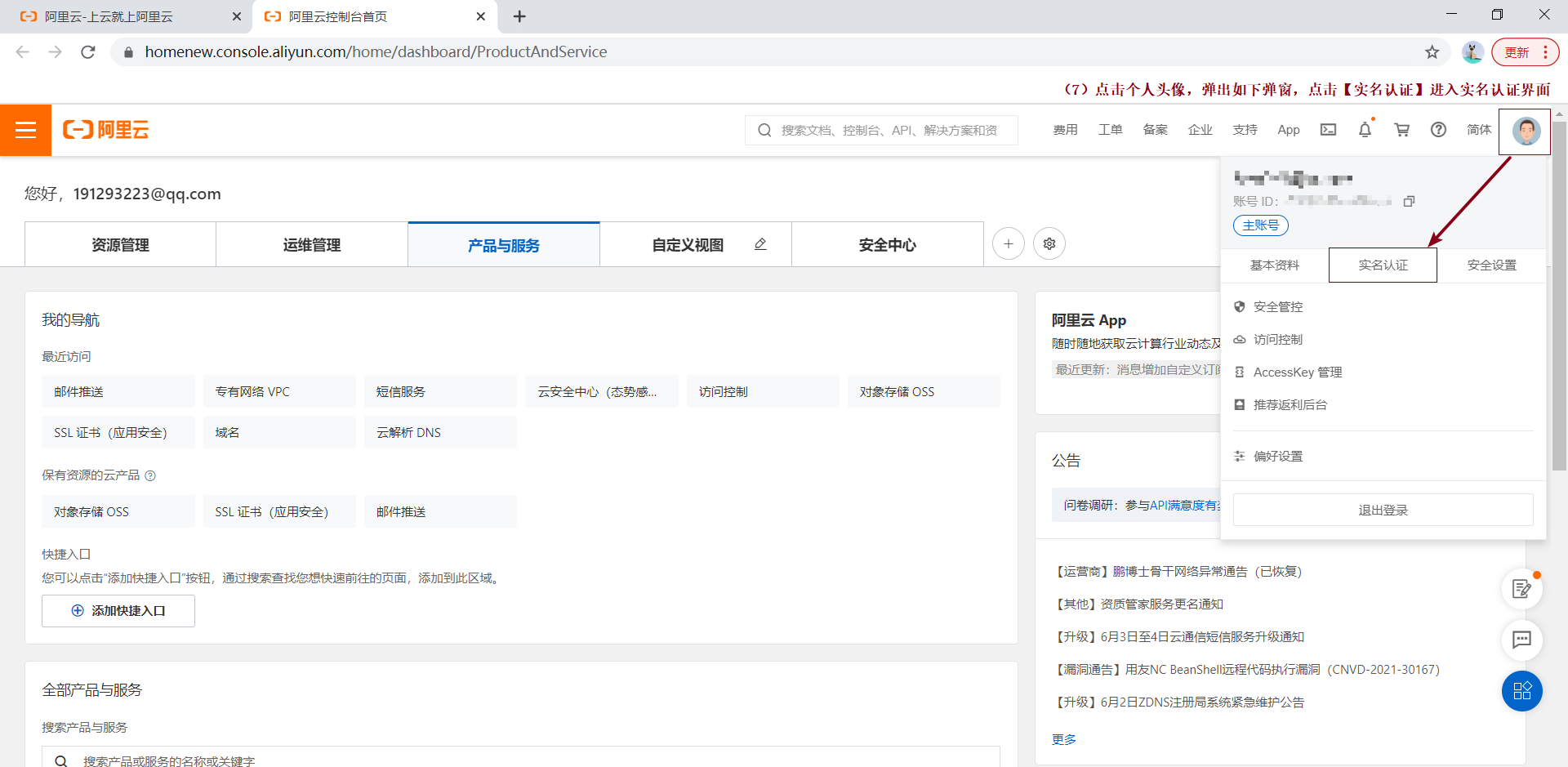Click 添加快捷入口 button

(x=118, y=611)
